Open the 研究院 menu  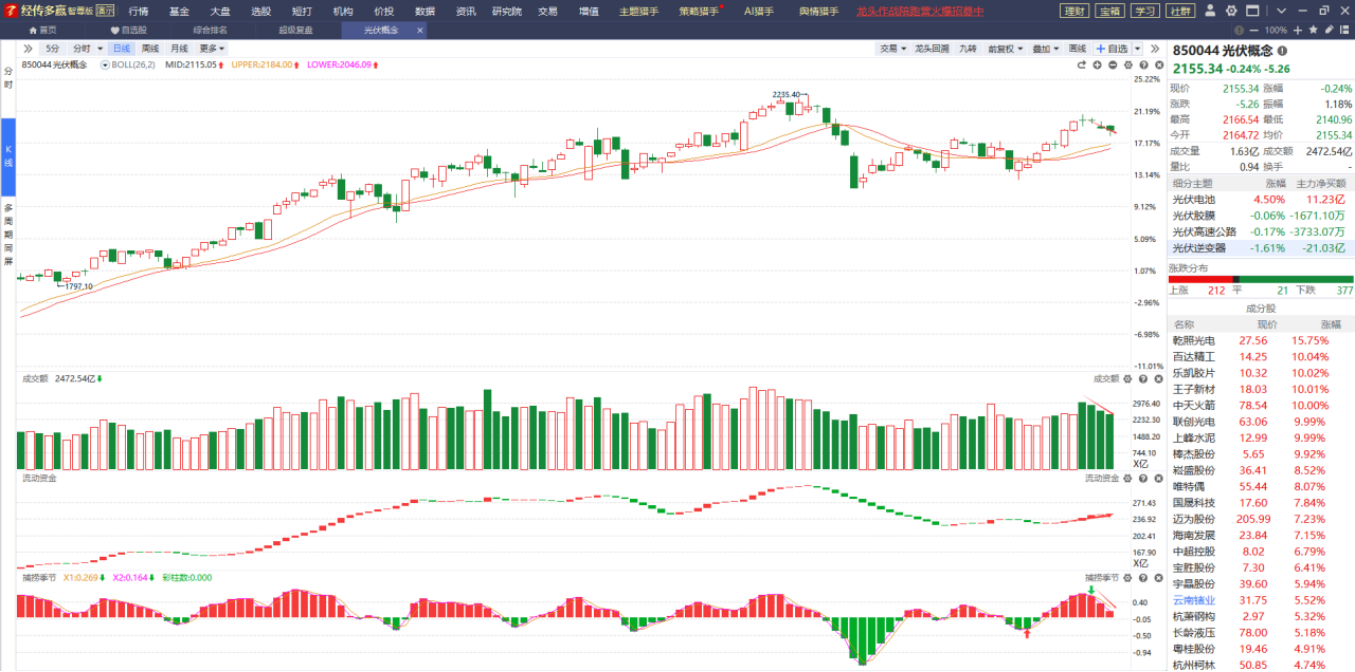pos(507,11)
